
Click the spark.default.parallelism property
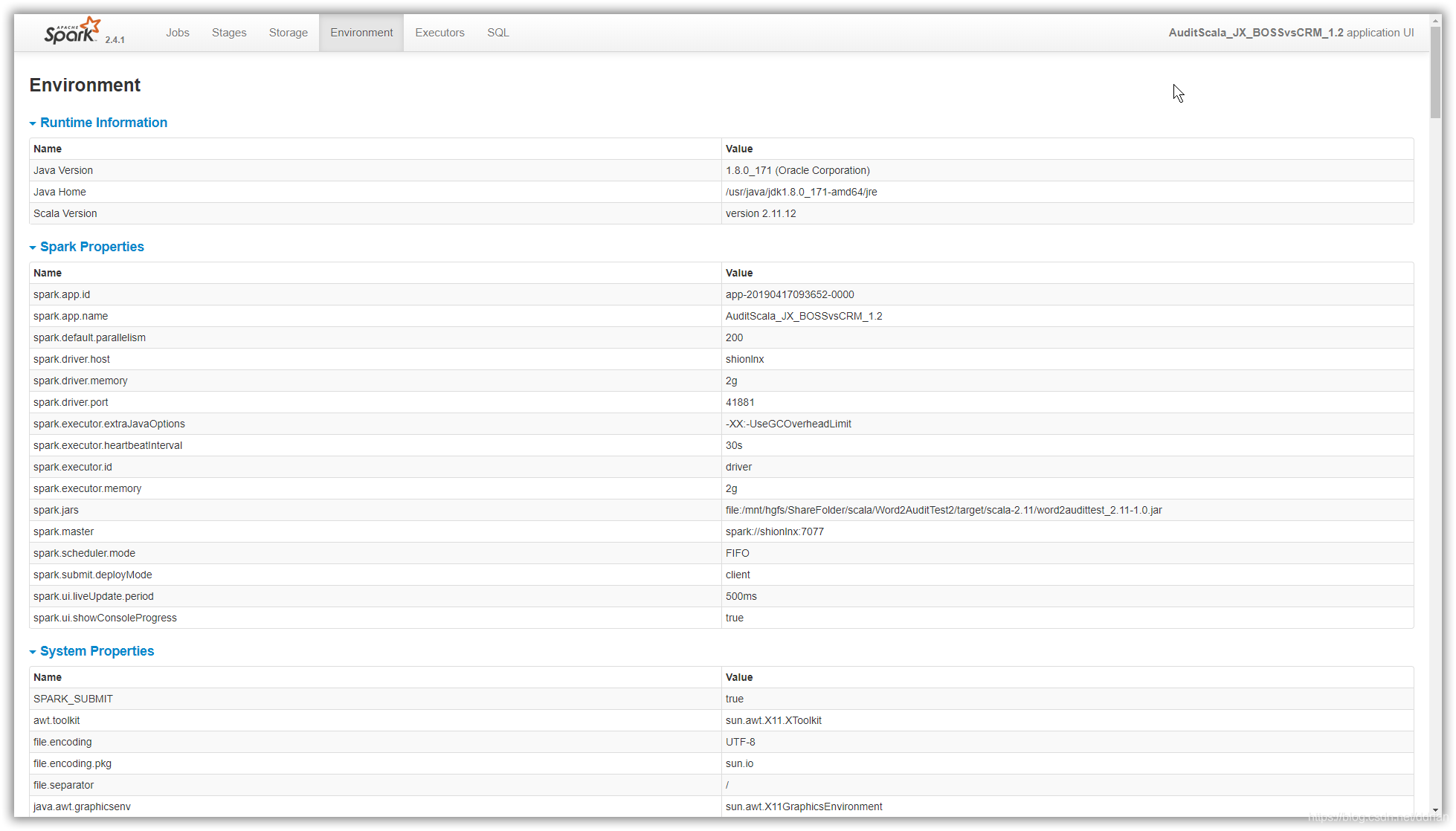(89, 337)
